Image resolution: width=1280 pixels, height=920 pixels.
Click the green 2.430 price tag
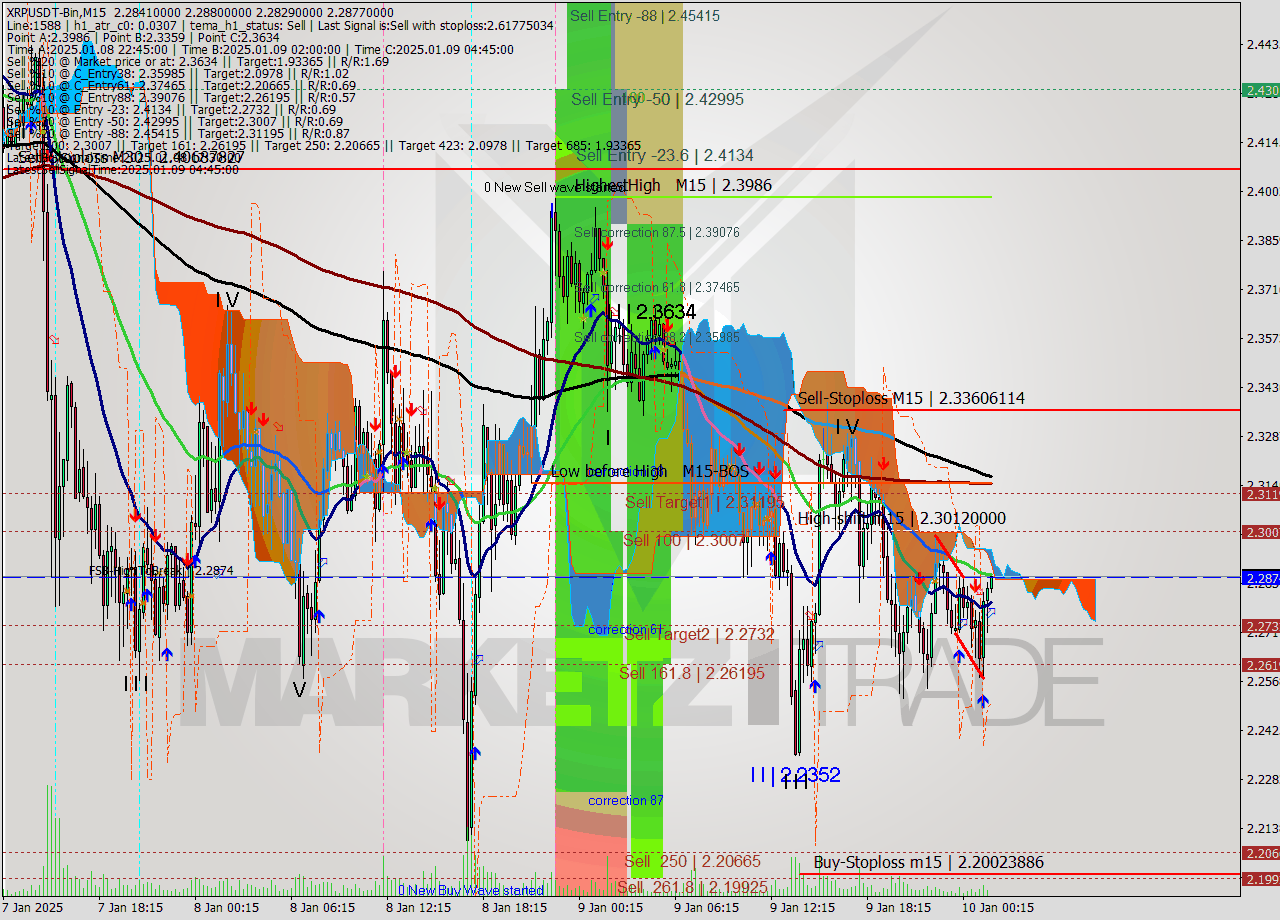coord(1260,90)
